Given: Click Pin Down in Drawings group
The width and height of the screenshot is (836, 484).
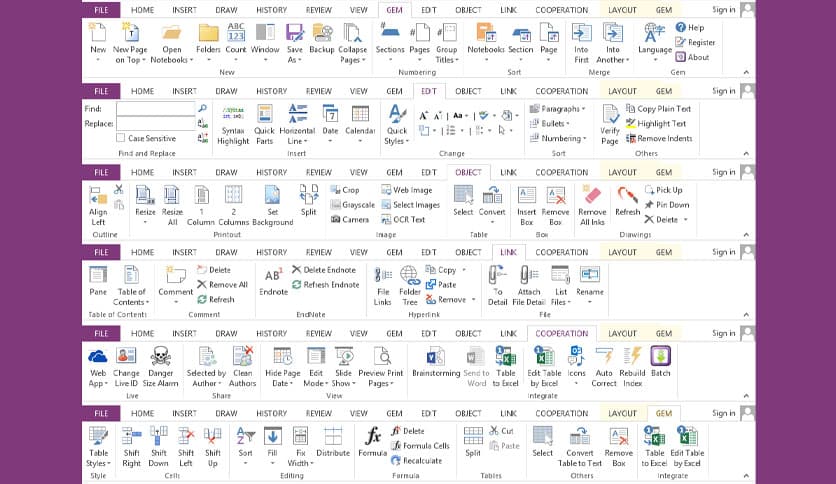Looking at the screenshot, I should [x=667, y=205].
